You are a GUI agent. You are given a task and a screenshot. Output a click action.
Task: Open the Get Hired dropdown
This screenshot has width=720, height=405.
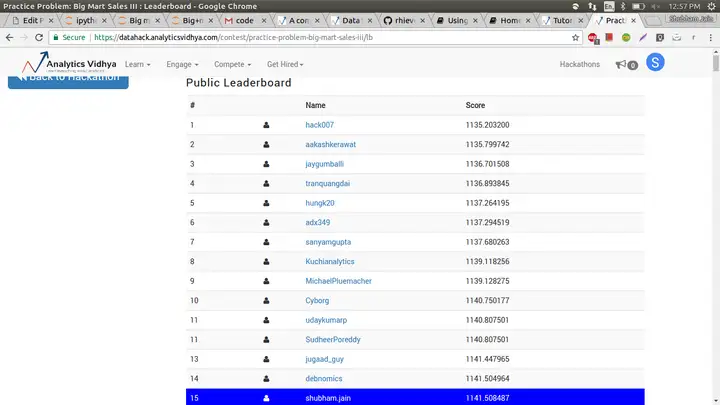(x=285, y=64)
